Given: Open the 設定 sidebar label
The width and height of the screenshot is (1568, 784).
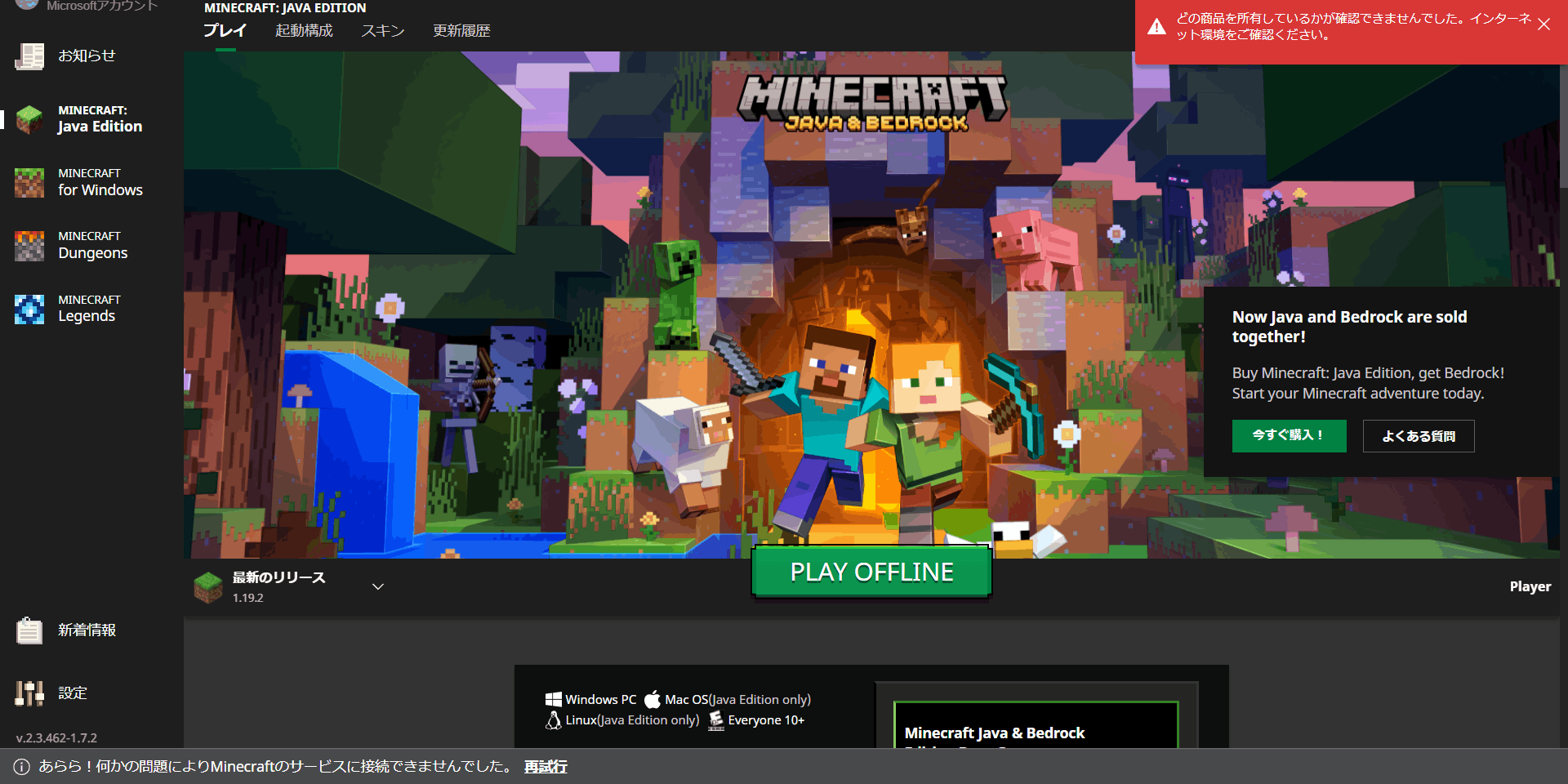Looking at the screenshot, I should [73, 693].
